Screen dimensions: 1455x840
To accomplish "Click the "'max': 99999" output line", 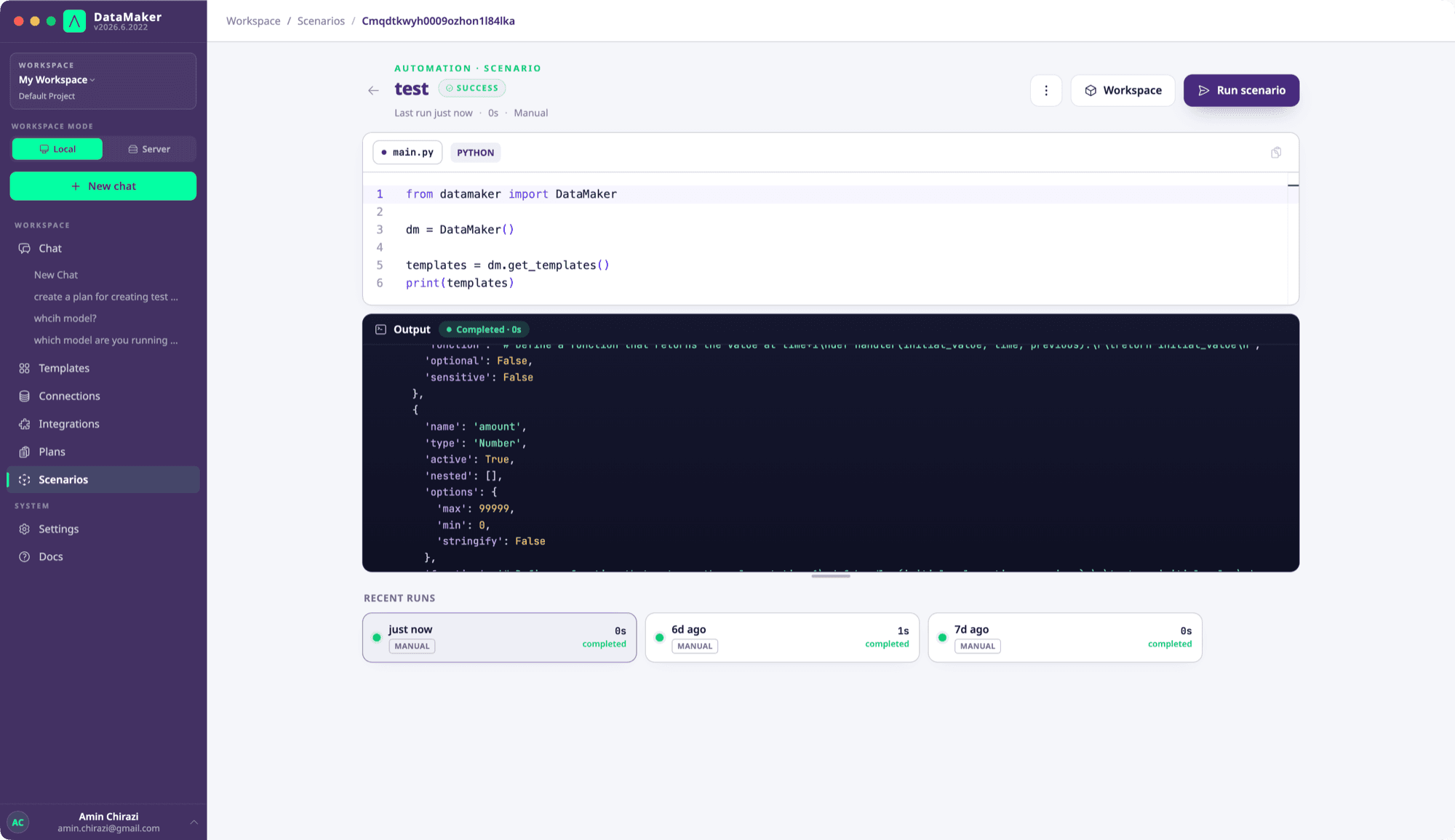I will click(476, 509).
